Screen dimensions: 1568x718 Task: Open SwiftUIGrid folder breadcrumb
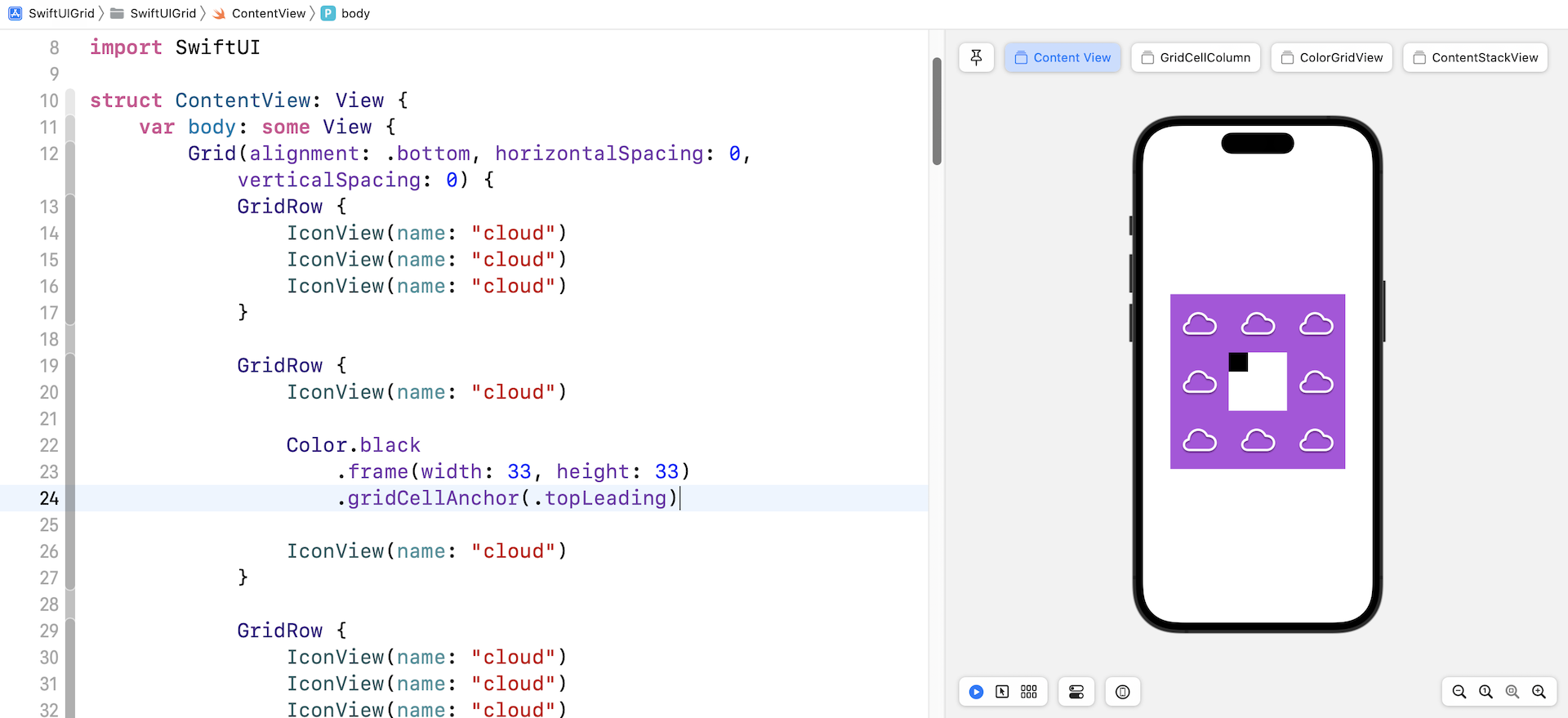(154, 13)
